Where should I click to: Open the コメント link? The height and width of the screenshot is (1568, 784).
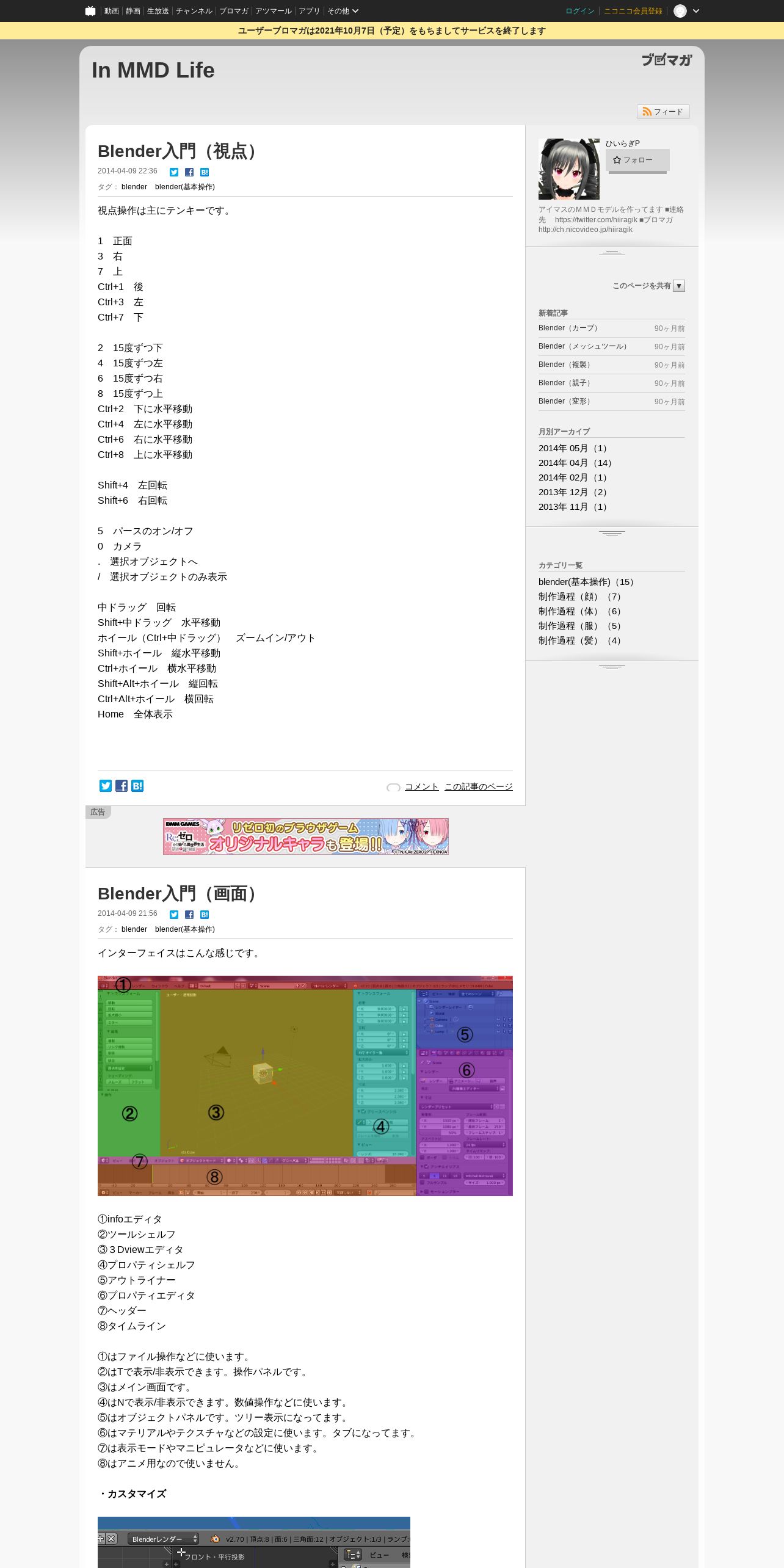tap(422, 786)
